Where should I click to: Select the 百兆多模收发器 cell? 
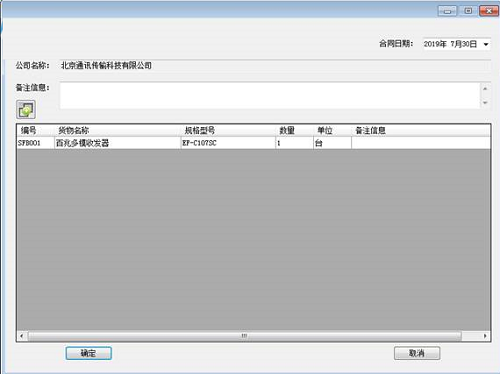pyautogui.click(x=117, y=143)
